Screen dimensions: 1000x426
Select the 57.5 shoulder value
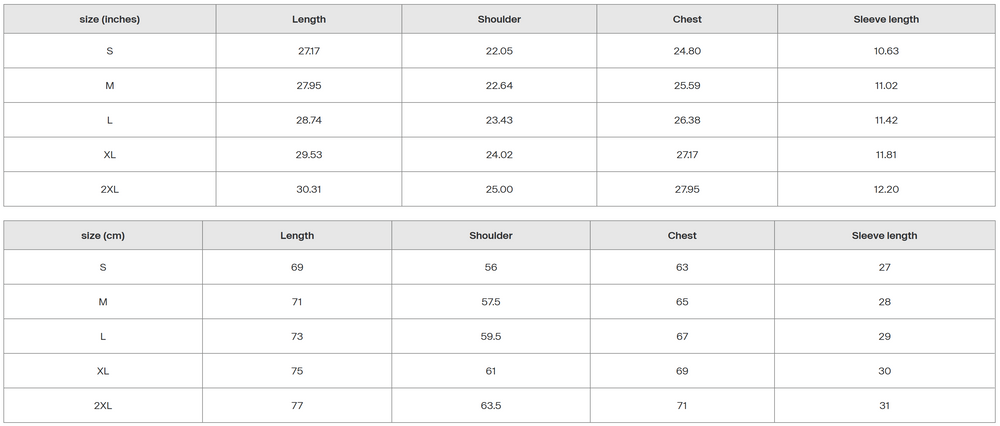491,302
